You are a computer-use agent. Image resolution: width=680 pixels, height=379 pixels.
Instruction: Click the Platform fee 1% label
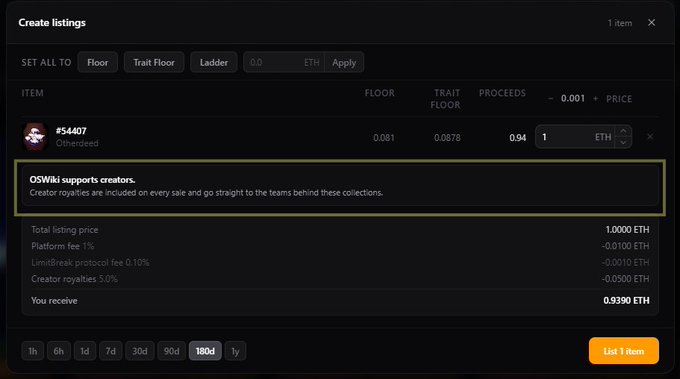[x=62, y=246]
